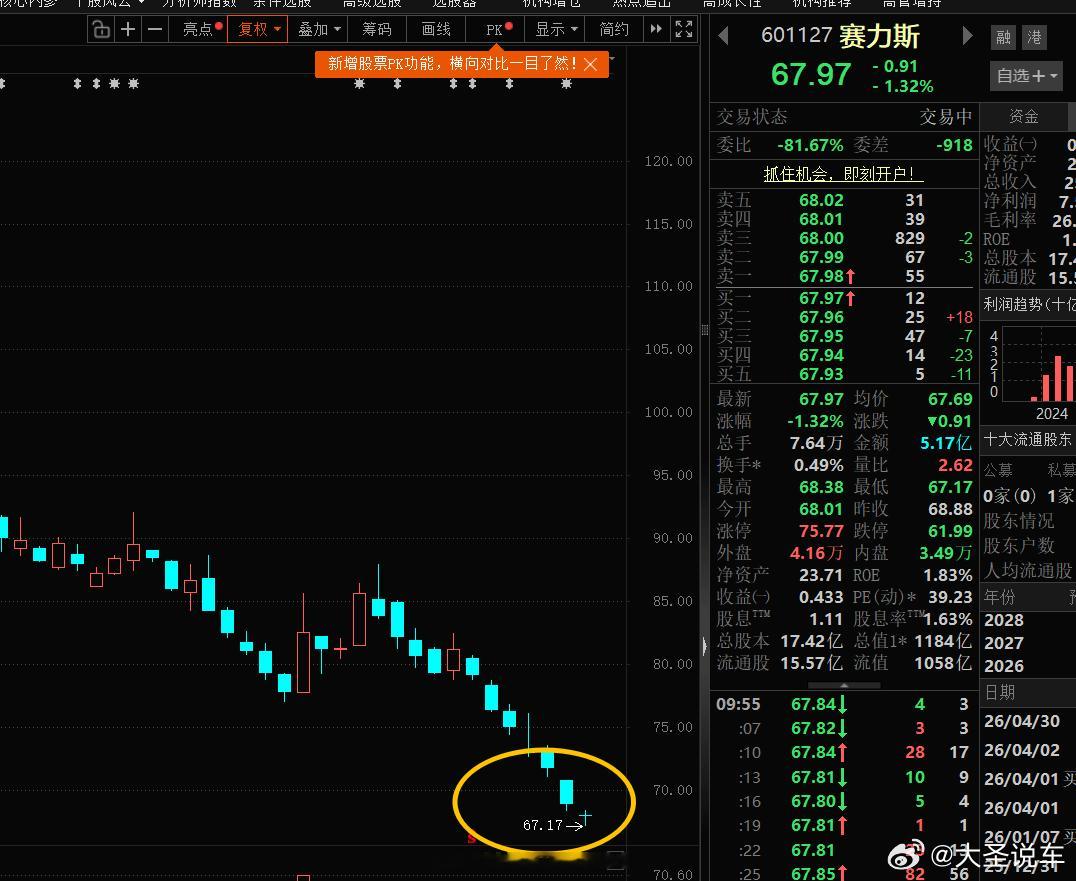Open 复权 price adjustment dropdown
The image size is (1076, 881).
point(258,30)
